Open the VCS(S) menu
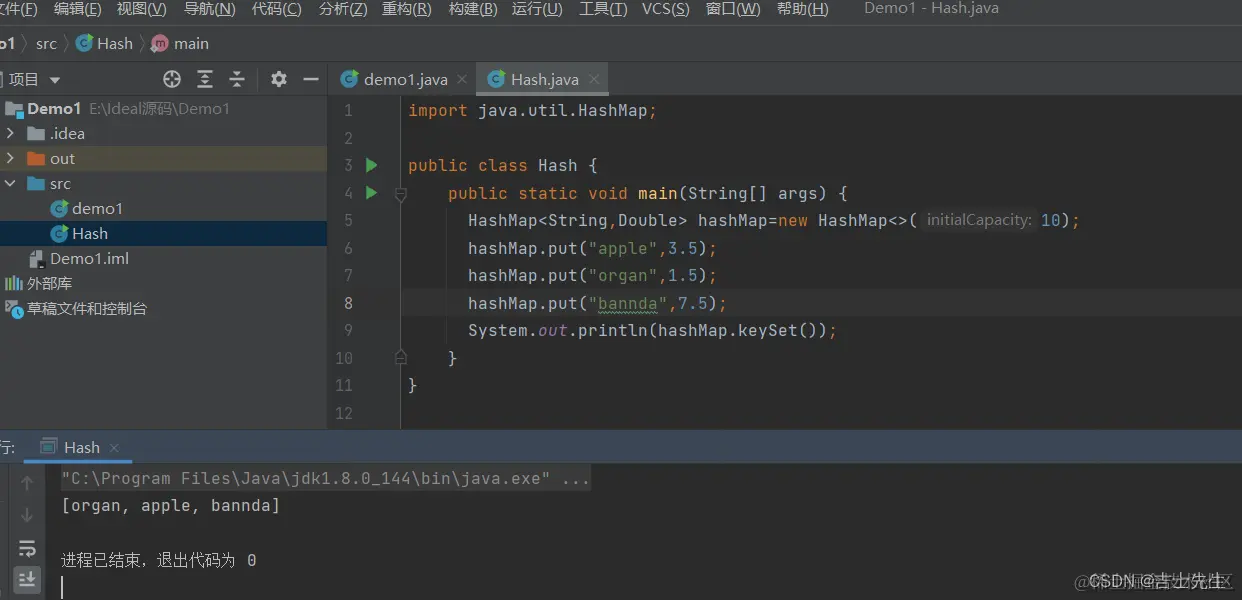The width and height of the screenshot is (1242, 600). point(665,9)
